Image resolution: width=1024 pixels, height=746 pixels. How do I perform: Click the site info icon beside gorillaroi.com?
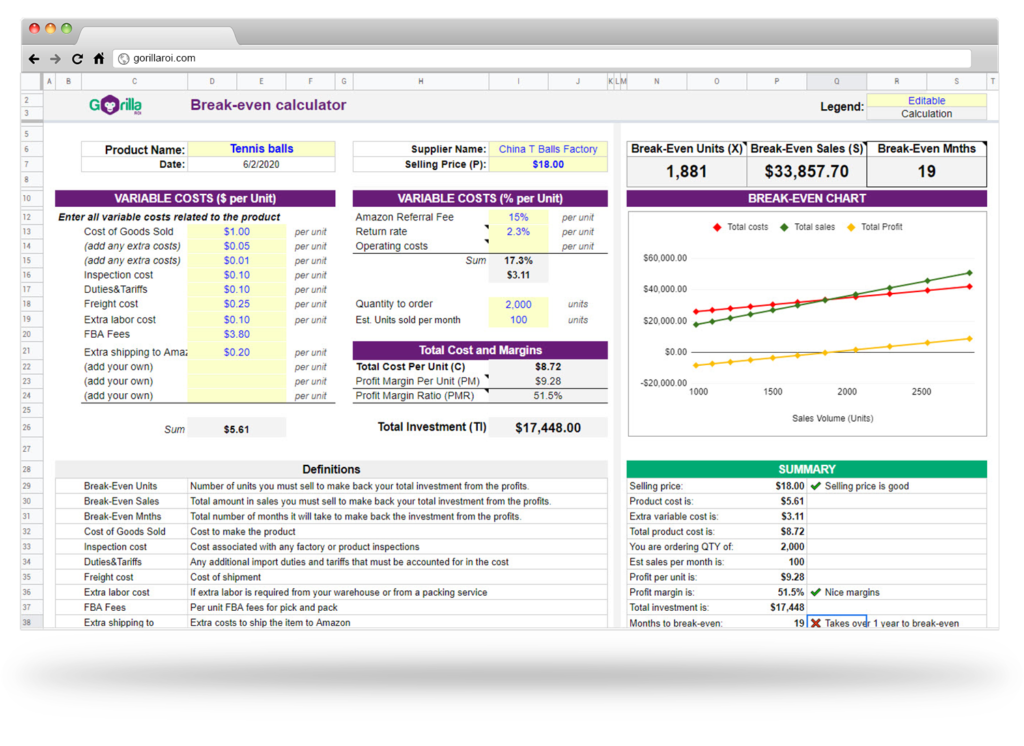pyautogui.click(x=123, y=59)
